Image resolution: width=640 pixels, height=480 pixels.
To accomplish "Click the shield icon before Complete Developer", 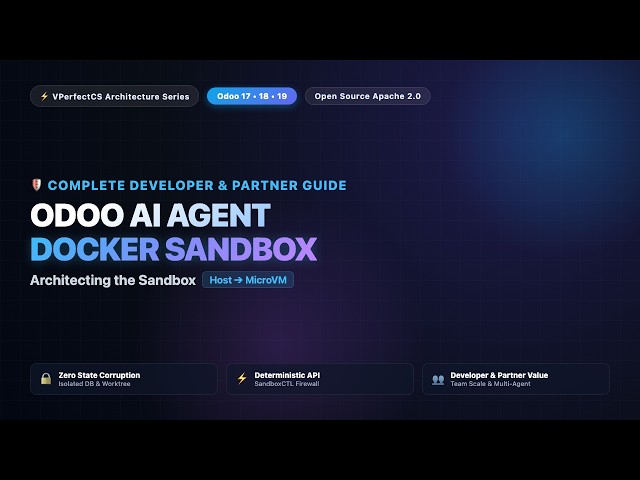I will point(37,185).
